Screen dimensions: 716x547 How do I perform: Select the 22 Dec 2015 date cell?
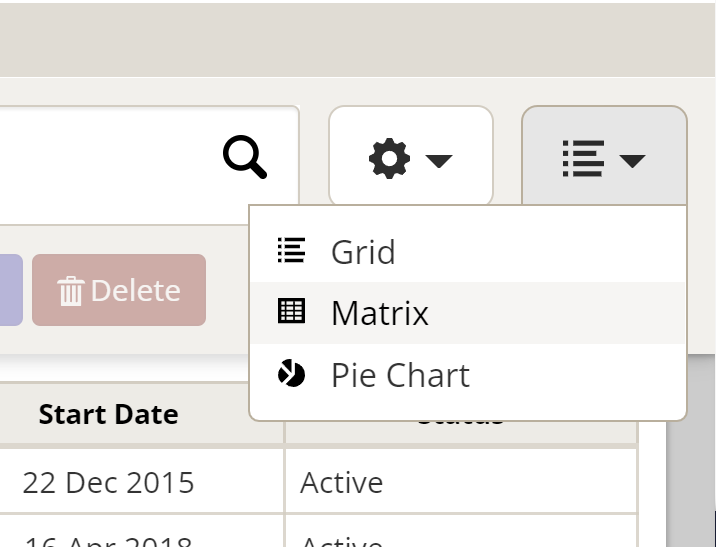108,483
